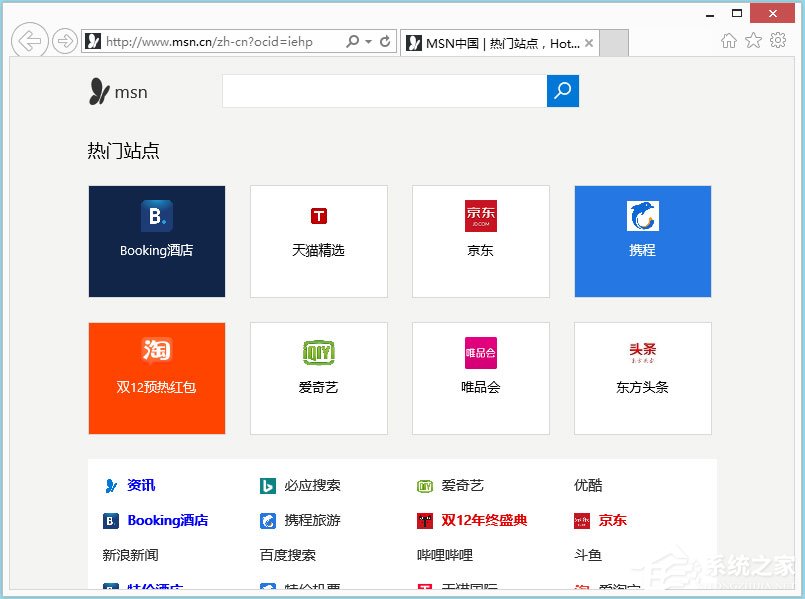805x599 pixels.
Task: Click the forward navigation arrow
Action: point(64,41)
